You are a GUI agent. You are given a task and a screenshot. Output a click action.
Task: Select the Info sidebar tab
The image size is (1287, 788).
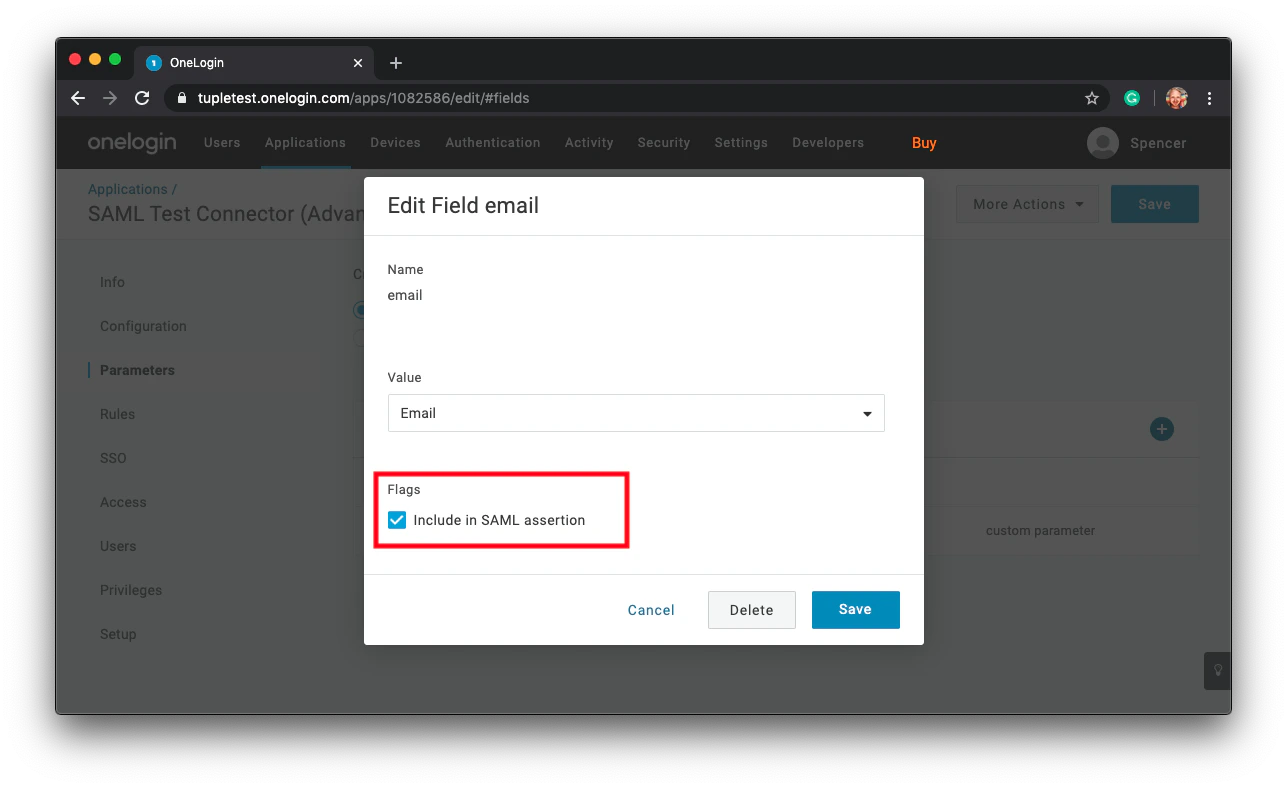point(112,282)
